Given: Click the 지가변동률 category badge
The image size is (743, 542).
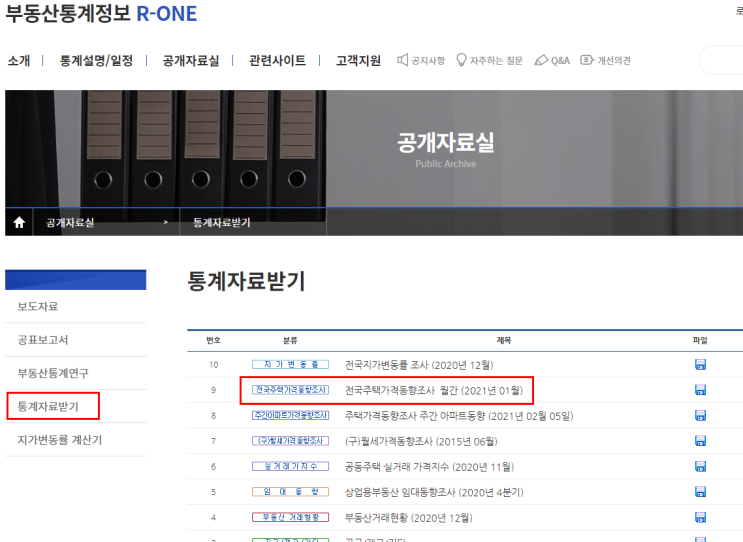Looking at the screenshot, I should click(290, 364).
